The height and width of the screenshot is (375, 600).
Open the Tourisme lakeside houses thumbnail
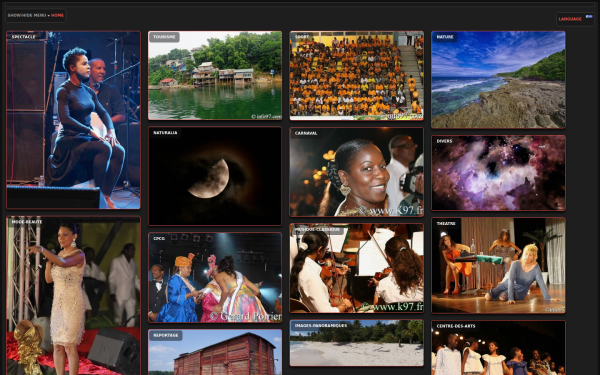[215, 75]
